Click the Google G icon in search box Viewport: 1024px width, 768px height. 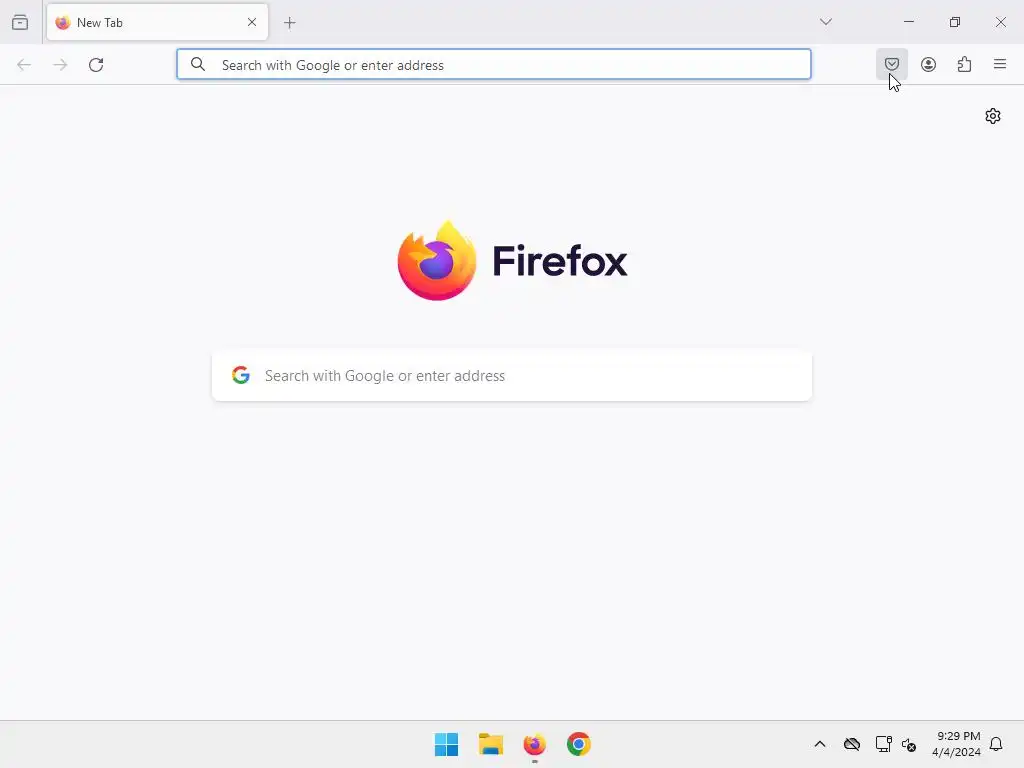pyautogui.click(x=241, y=375)
